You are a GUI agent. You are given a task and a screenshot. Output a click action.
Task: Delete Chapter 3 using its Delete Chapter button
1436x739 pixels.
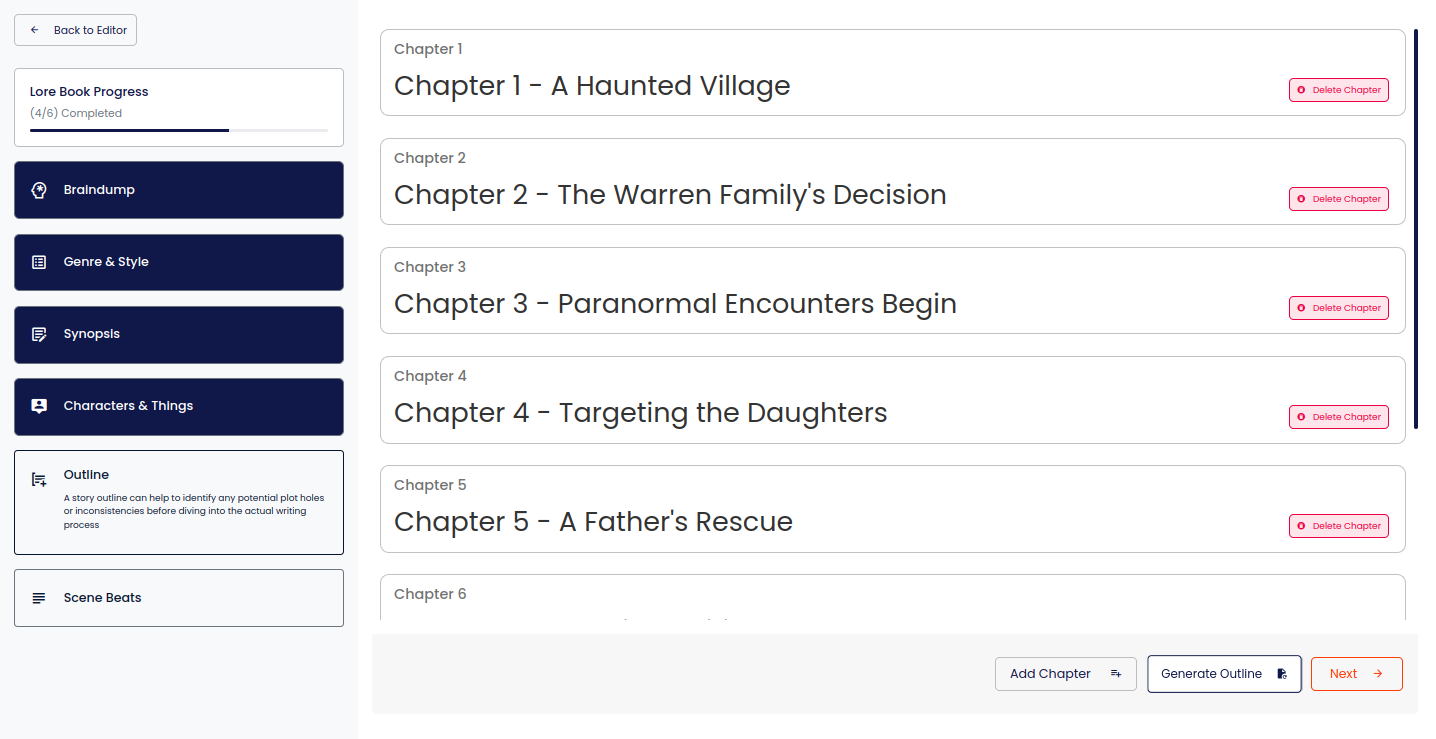1338,307
